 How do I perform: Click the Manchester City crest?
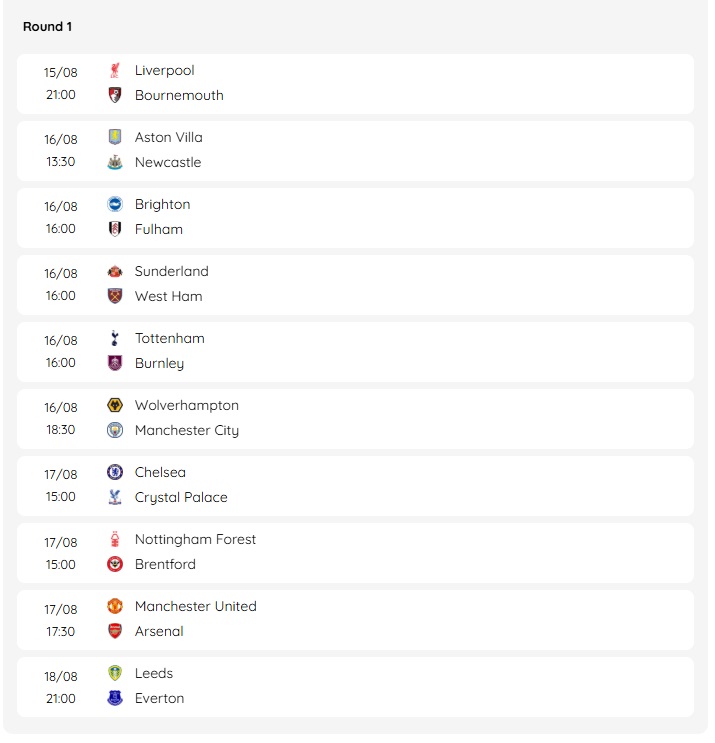pos(115,430)
